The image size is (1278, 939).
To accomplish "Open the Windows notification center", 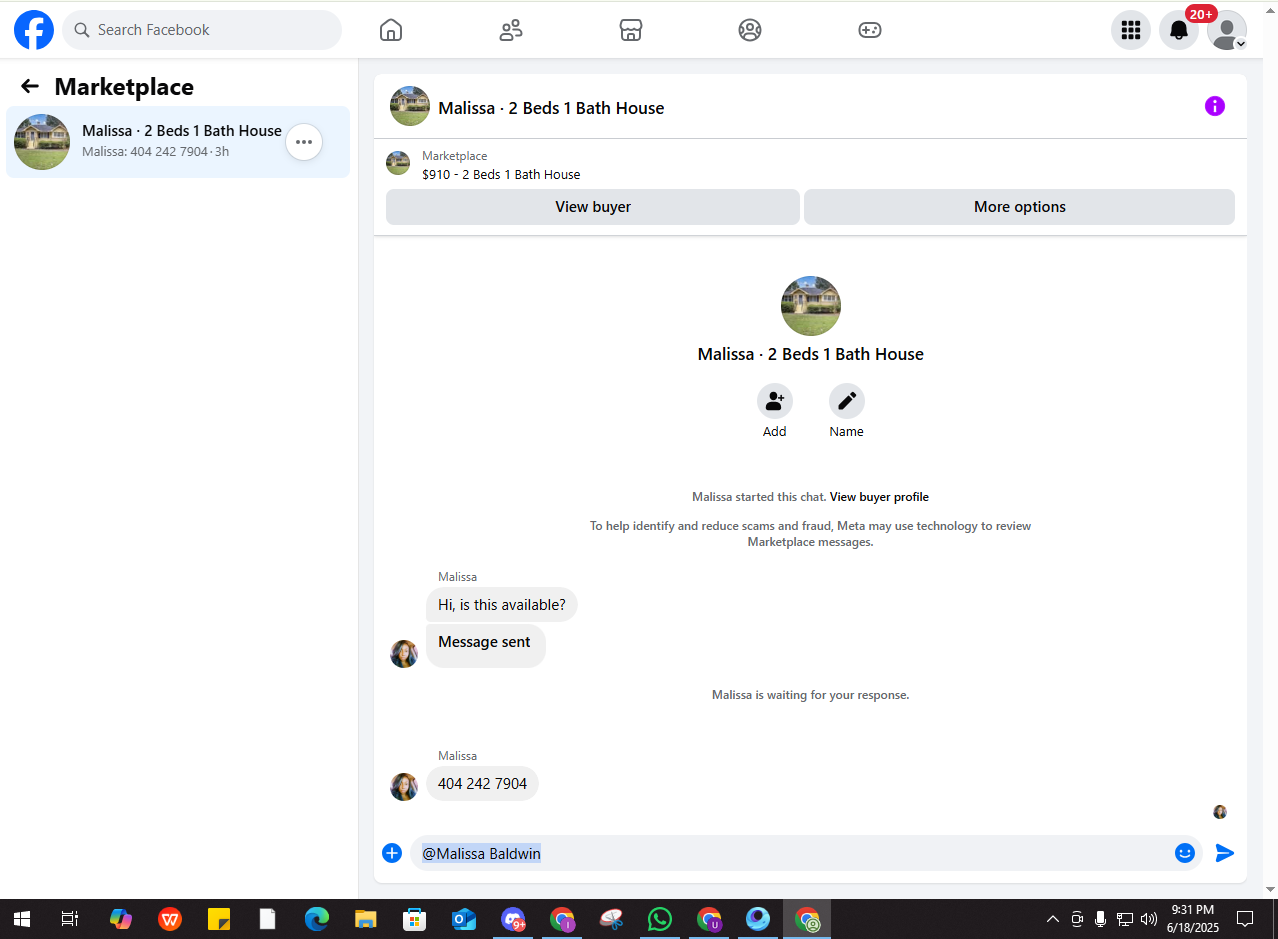I will tap(1245, 919).
